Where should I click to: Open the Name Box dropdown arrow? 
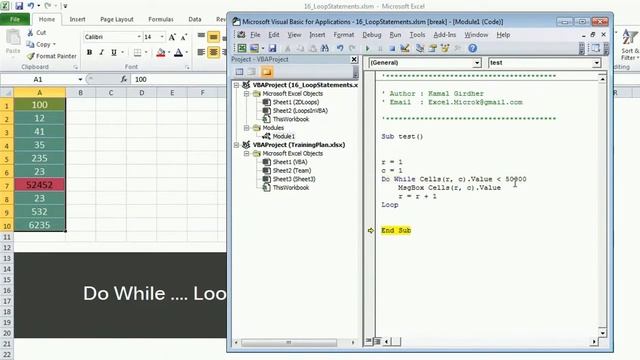pyautogui.click(x=80, y=79)
